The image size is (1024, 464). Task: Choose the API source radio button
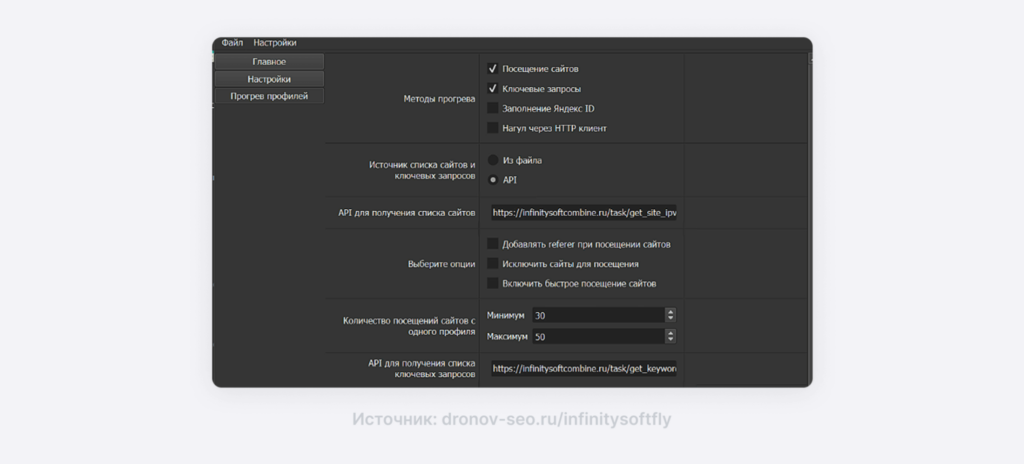click(x=493, y=180)
